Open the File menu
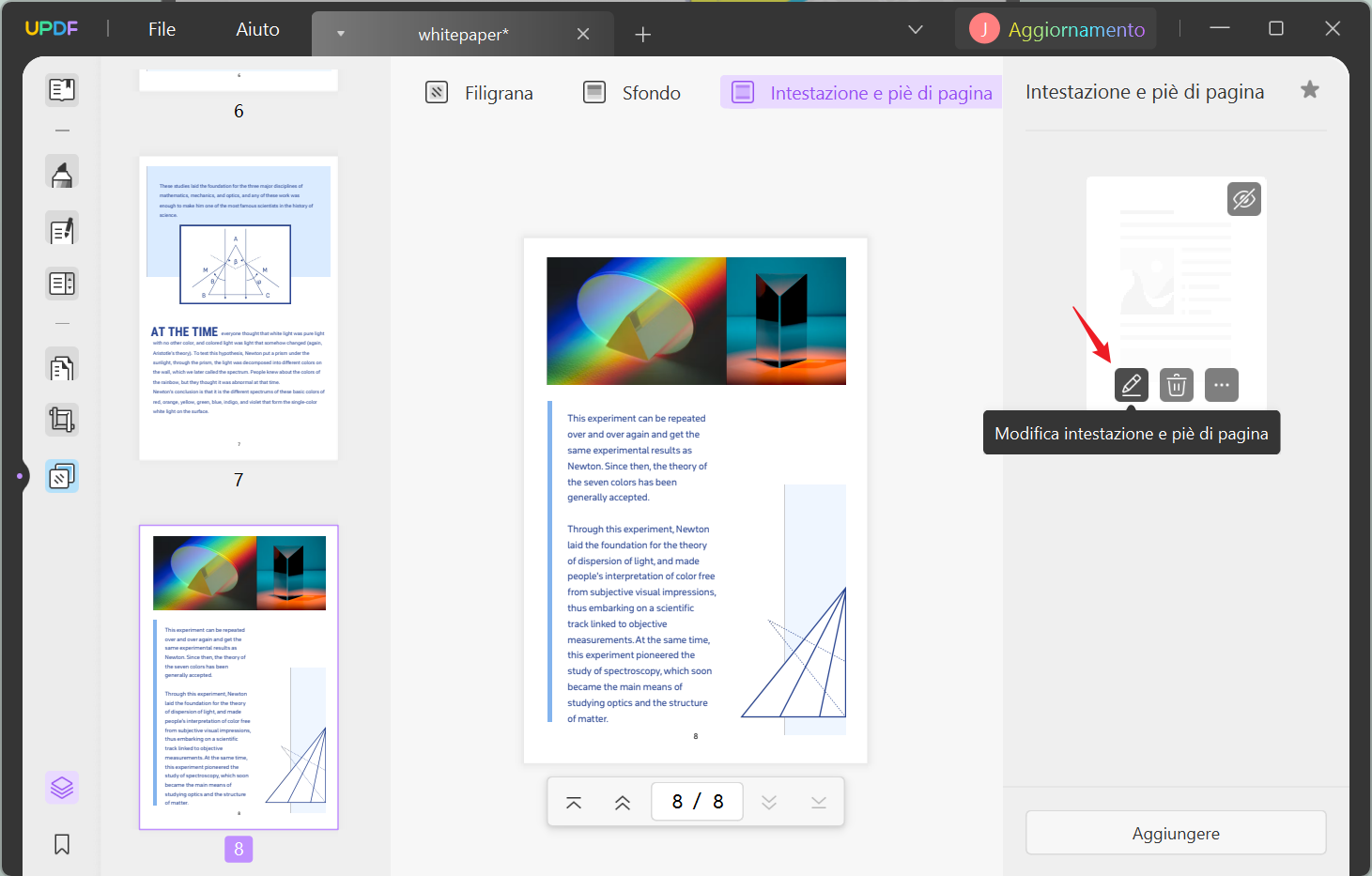 [161, 28]
